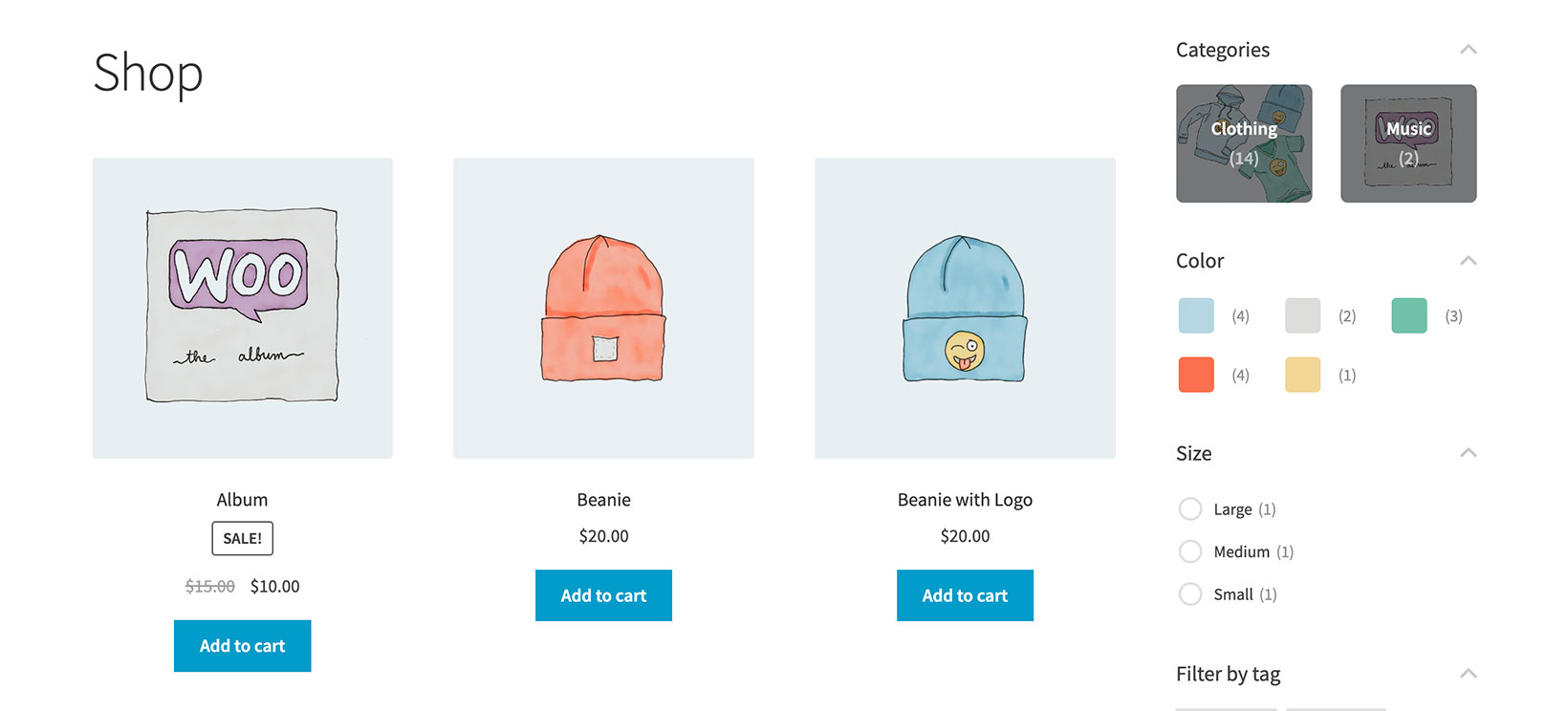This screenshot has height=711, width=1568.
Task: Add the Beanie to cart
Action: tap(603, 595)
